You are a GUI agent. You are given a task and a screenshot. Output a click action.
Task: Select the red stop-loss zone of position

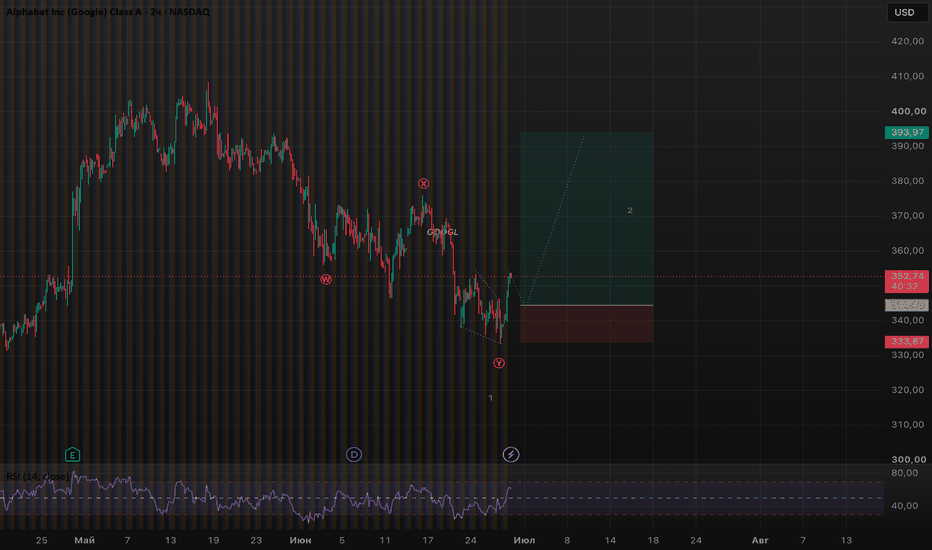[x=587, y=324]
